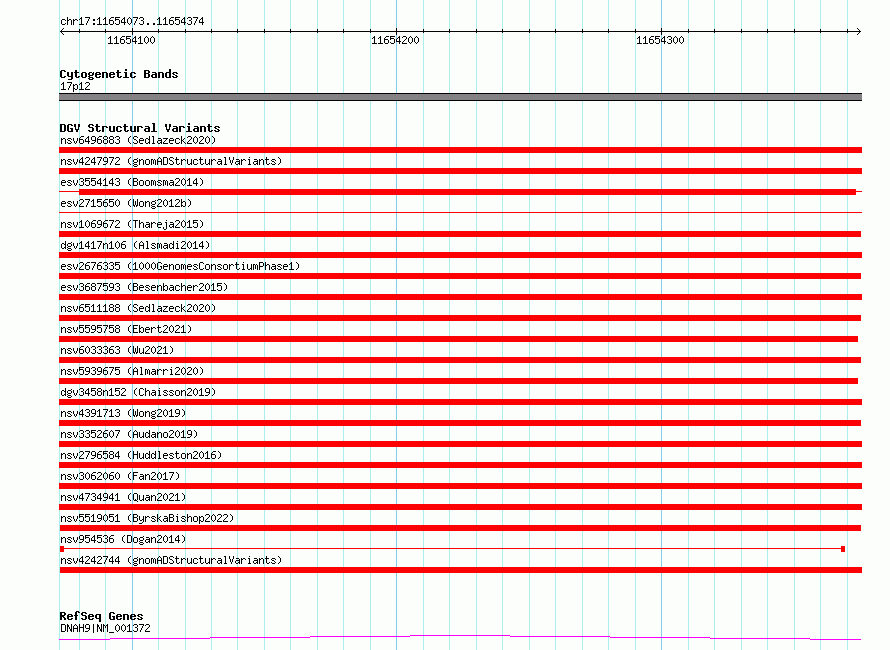The image size is (890, 650).
Task: Click the red bar under nsv3352607 Audano2019
Action: click(x=460, y=444)
